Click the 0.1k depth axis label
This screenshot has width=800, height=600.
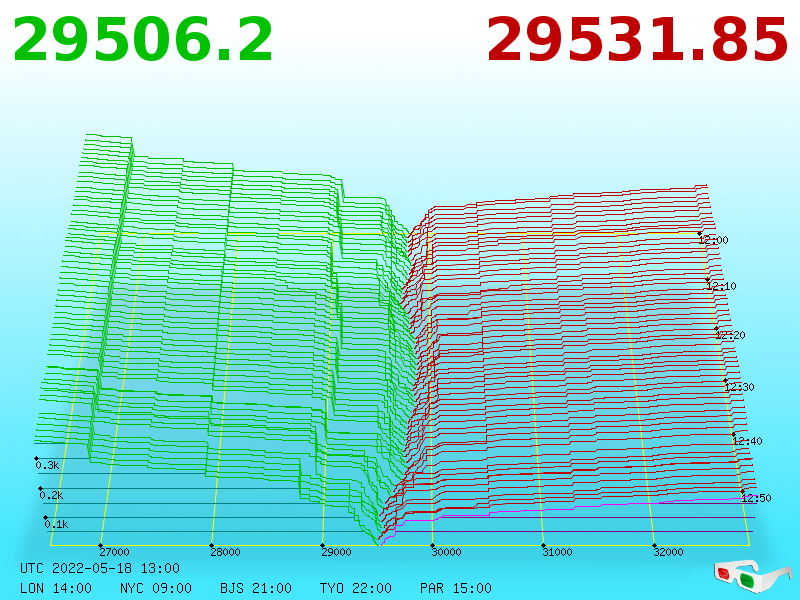[x=56, y=524]
